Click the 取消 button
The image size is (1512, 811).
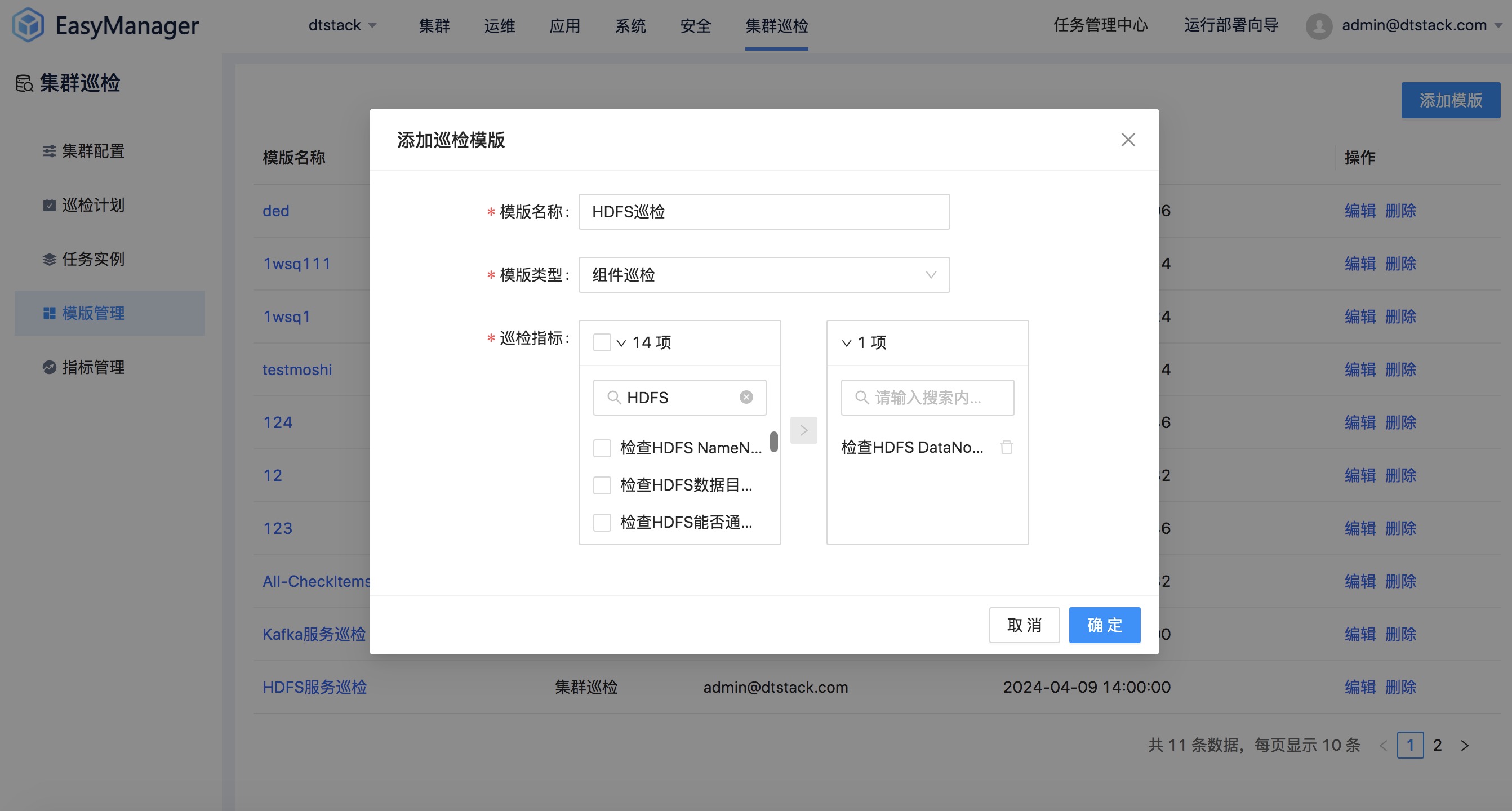click(x=1024, y=625)
